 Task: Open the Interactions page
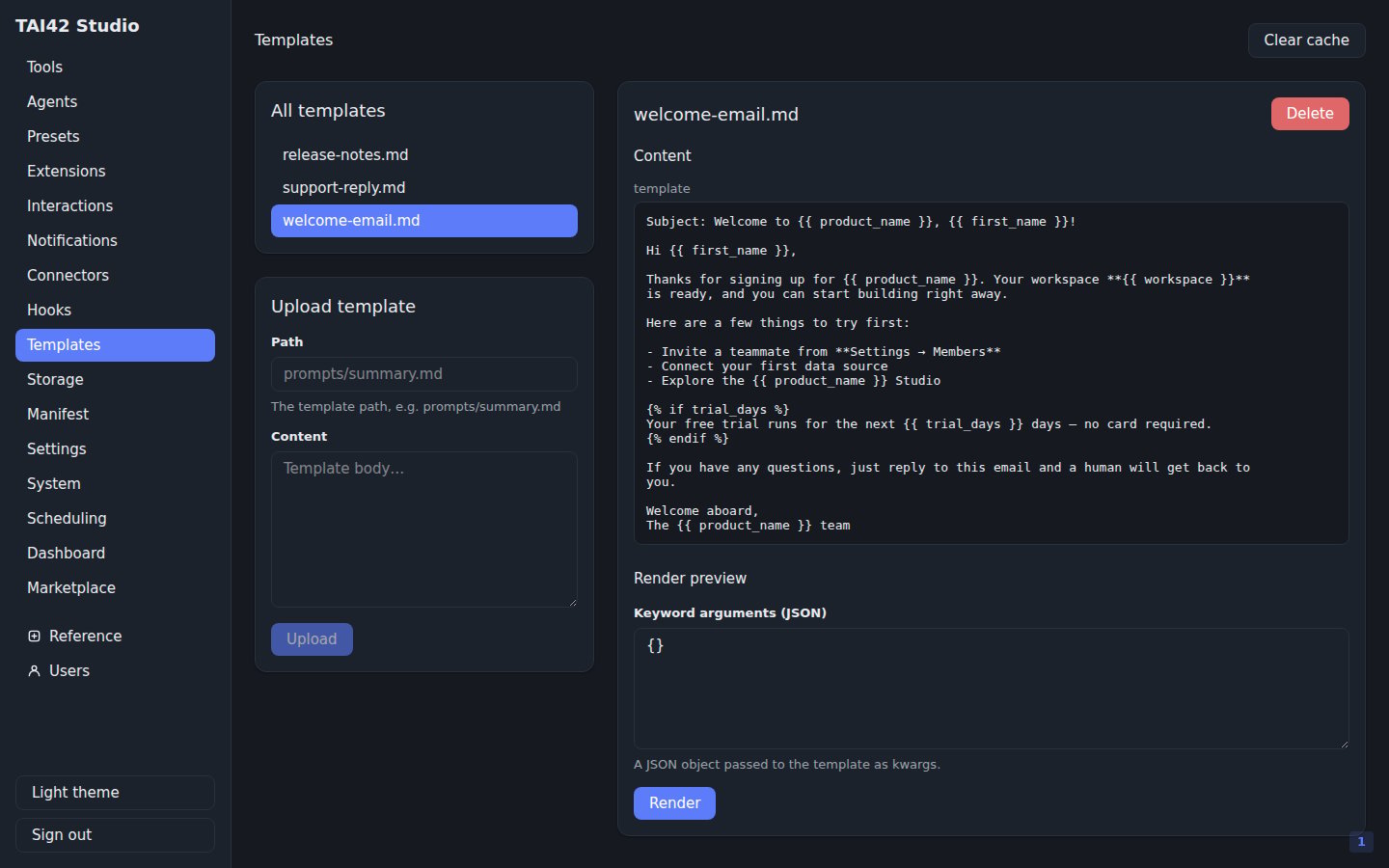pos(115,206)
